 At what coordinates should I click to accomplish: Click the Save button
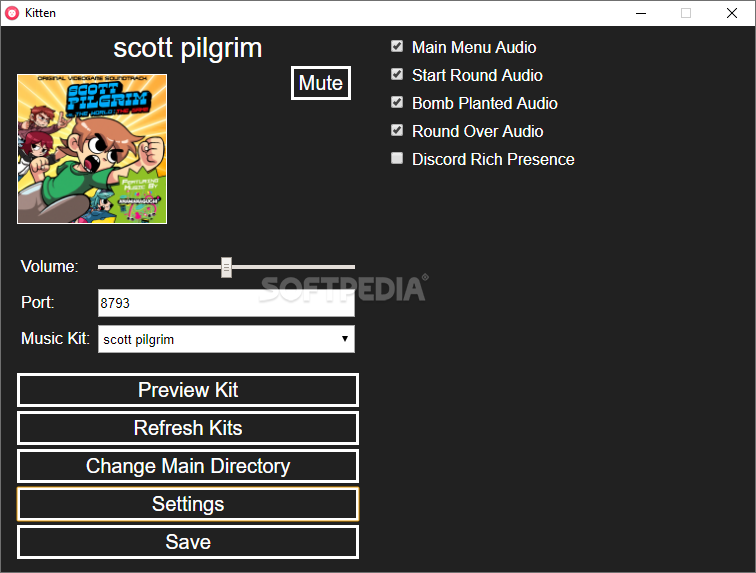pyautogui.click(x=188, y=542)
